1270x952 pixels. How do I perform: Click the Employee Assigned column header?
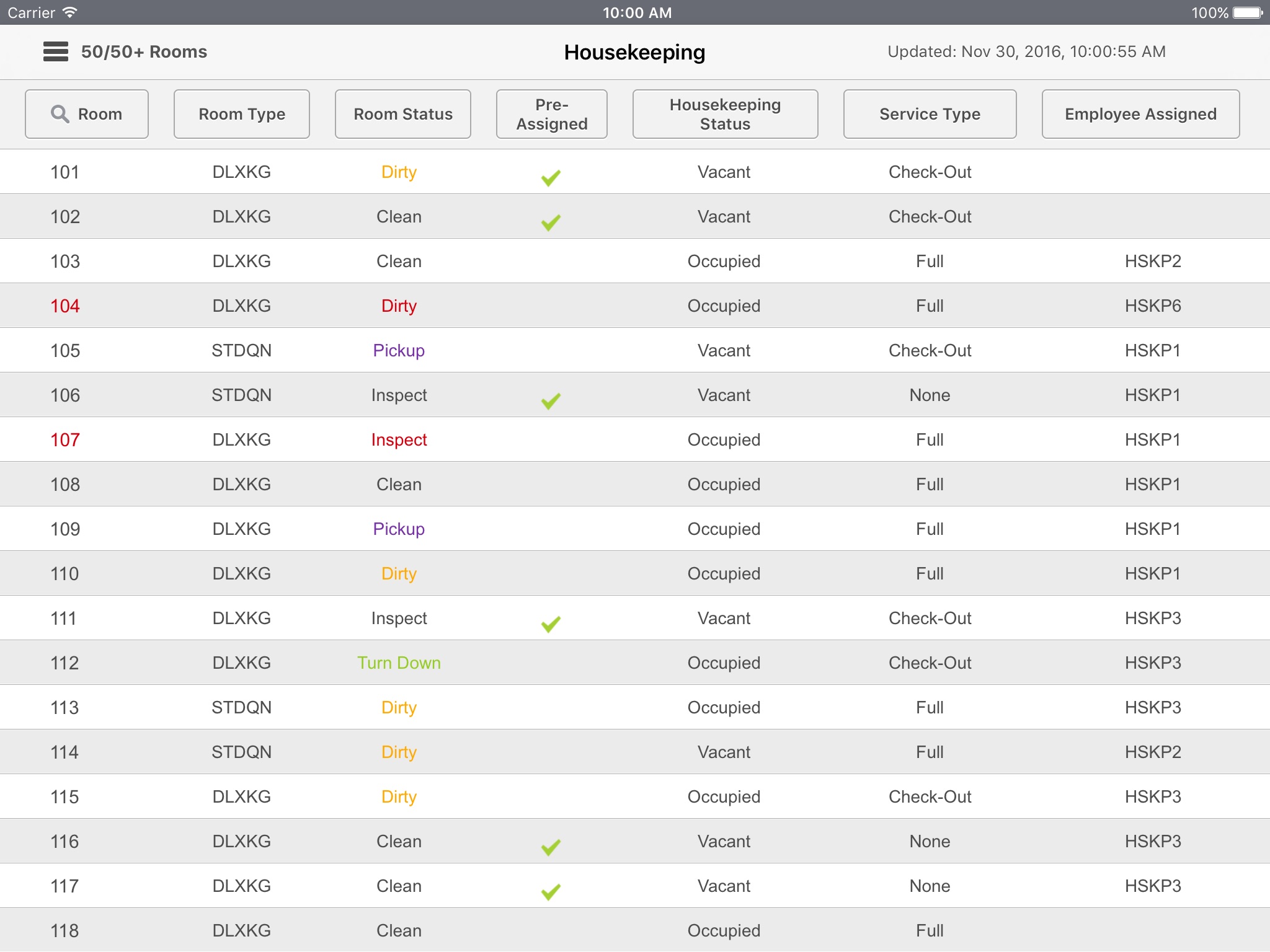[x=1140, y=113]
